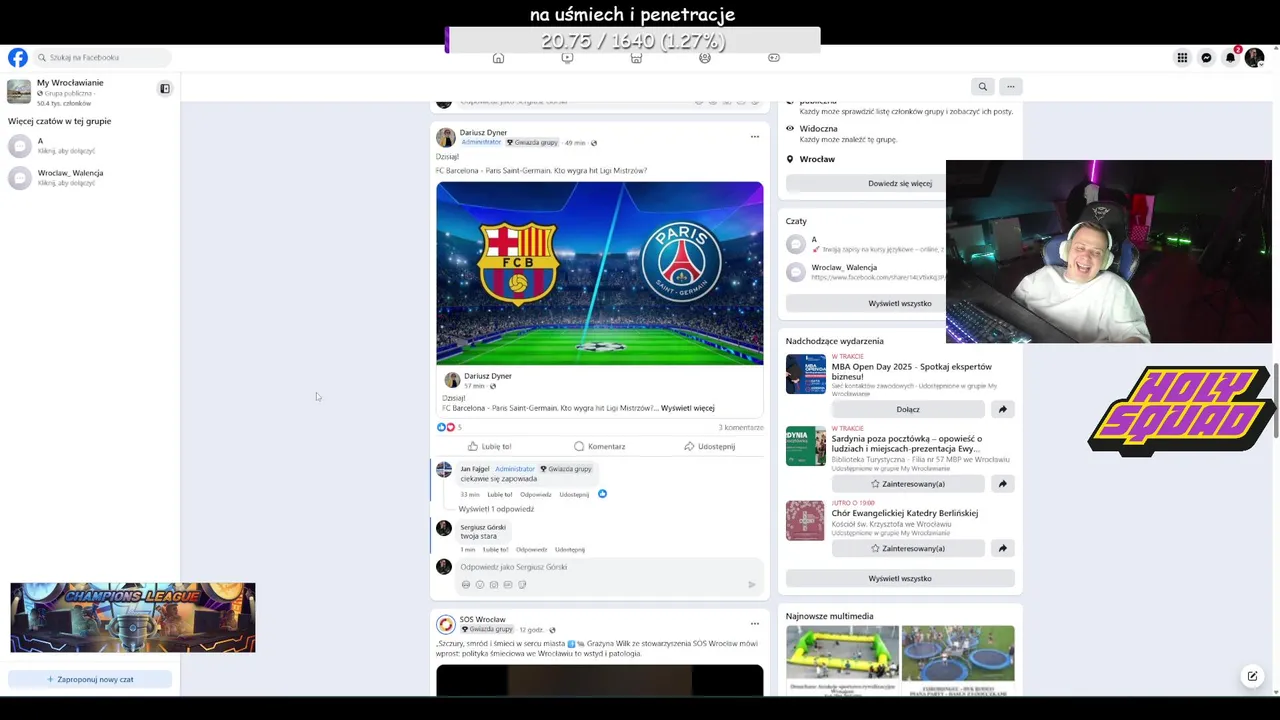The image size is (1280, 720).
Task: Start new message with compose pencil icon
Action: point(1252,676)
